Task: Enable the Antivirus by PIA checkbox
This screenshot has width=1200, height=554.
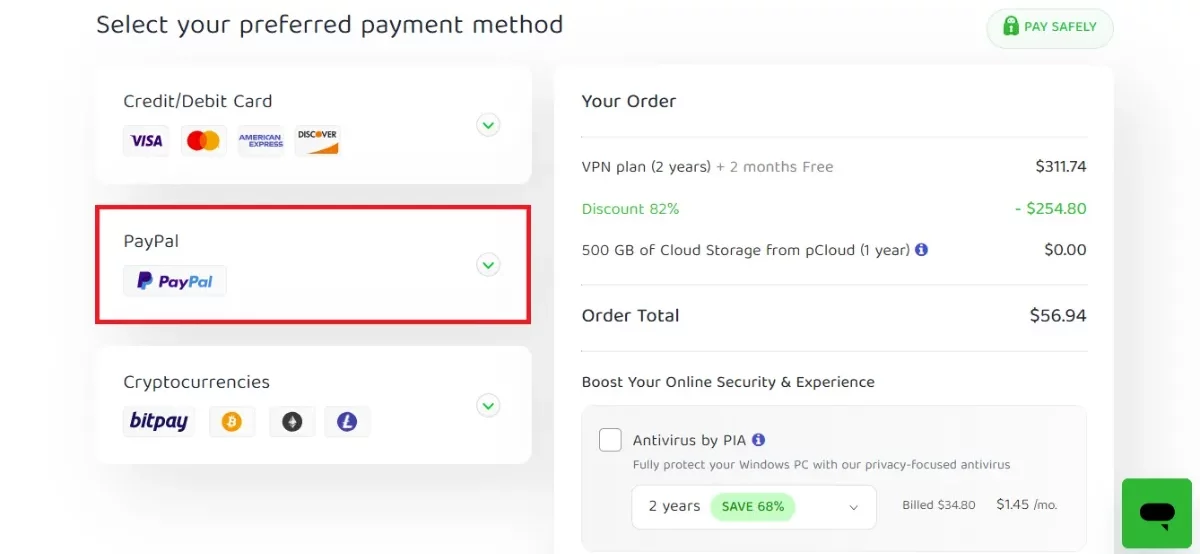Action: click(x=610, y=440)
